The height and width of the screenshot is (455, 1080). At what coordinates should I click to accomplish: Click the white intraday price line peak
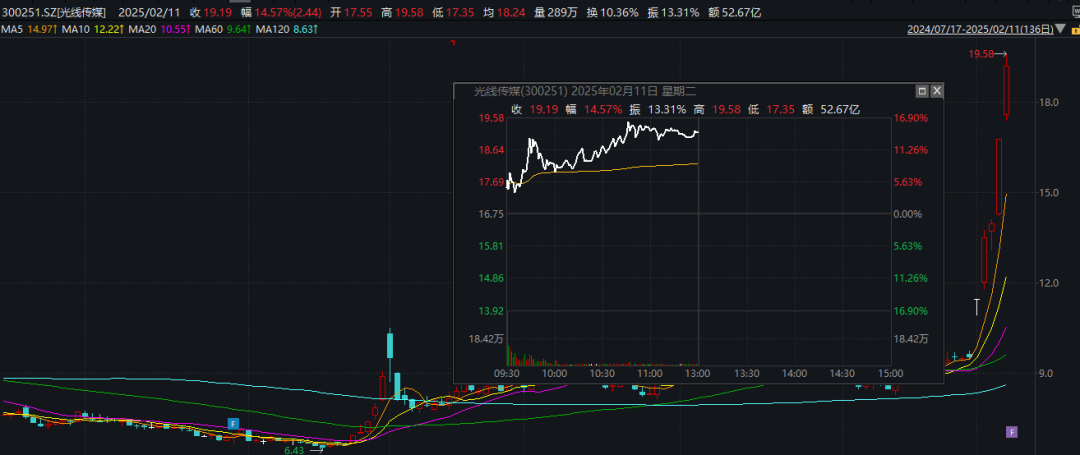click(x=630, y=123)
